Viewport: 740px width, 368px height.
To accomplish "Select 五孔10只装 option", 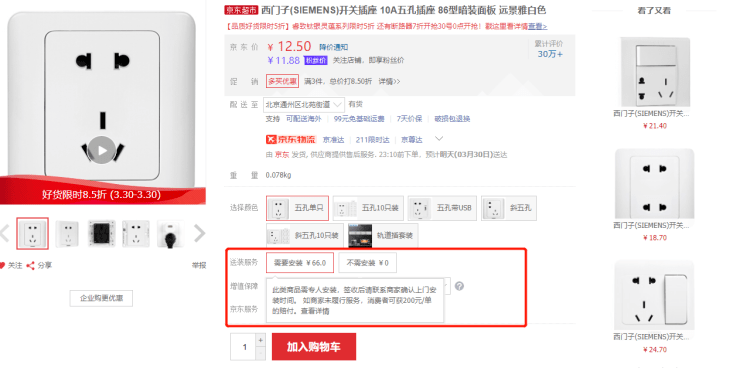I will coord(368,208).
